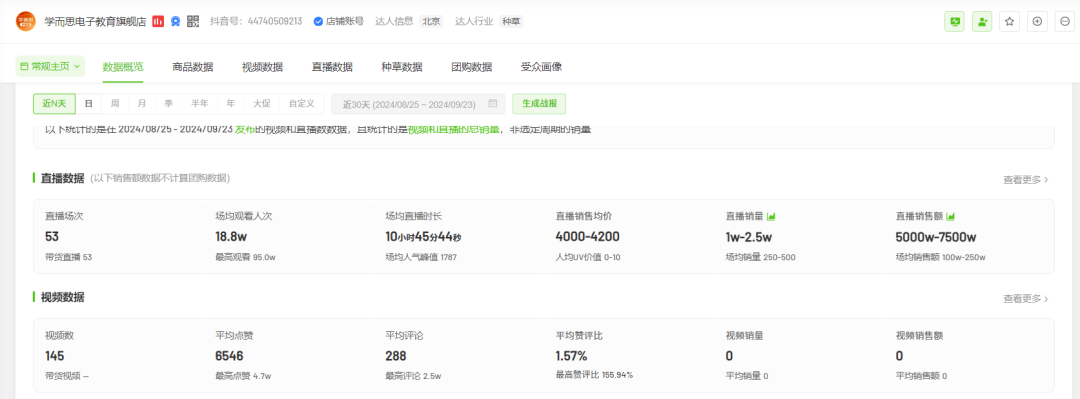Select the 大促 period option

pyautogui.click(x=262, y=104)
